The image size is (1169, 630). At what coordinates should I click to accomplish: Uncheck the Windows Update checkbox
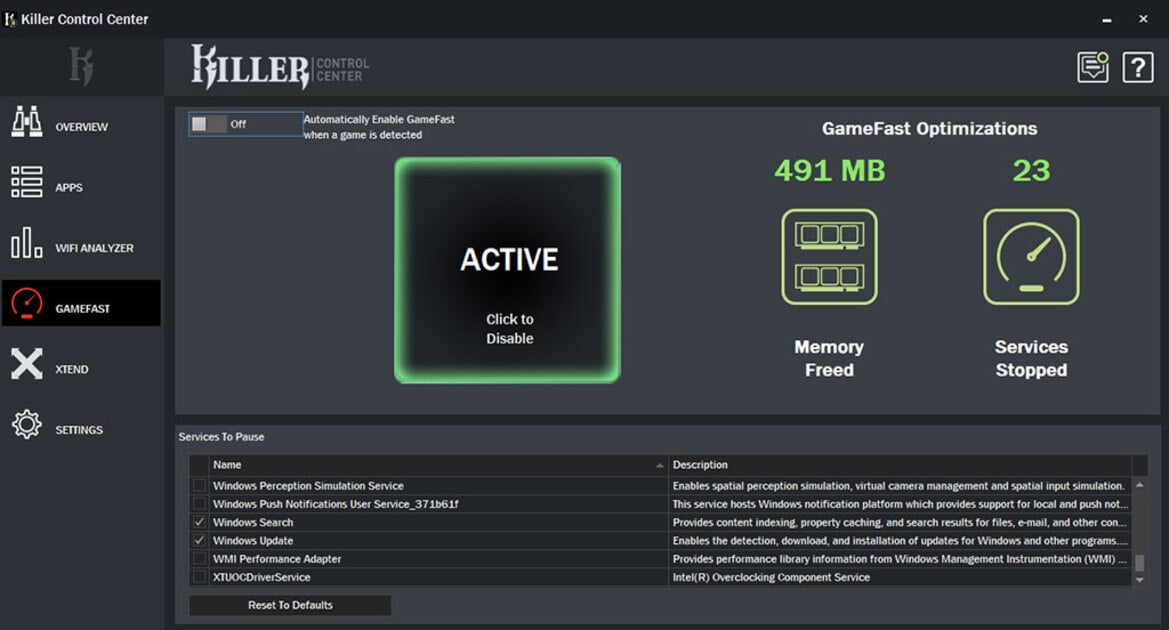click(199, 541)
